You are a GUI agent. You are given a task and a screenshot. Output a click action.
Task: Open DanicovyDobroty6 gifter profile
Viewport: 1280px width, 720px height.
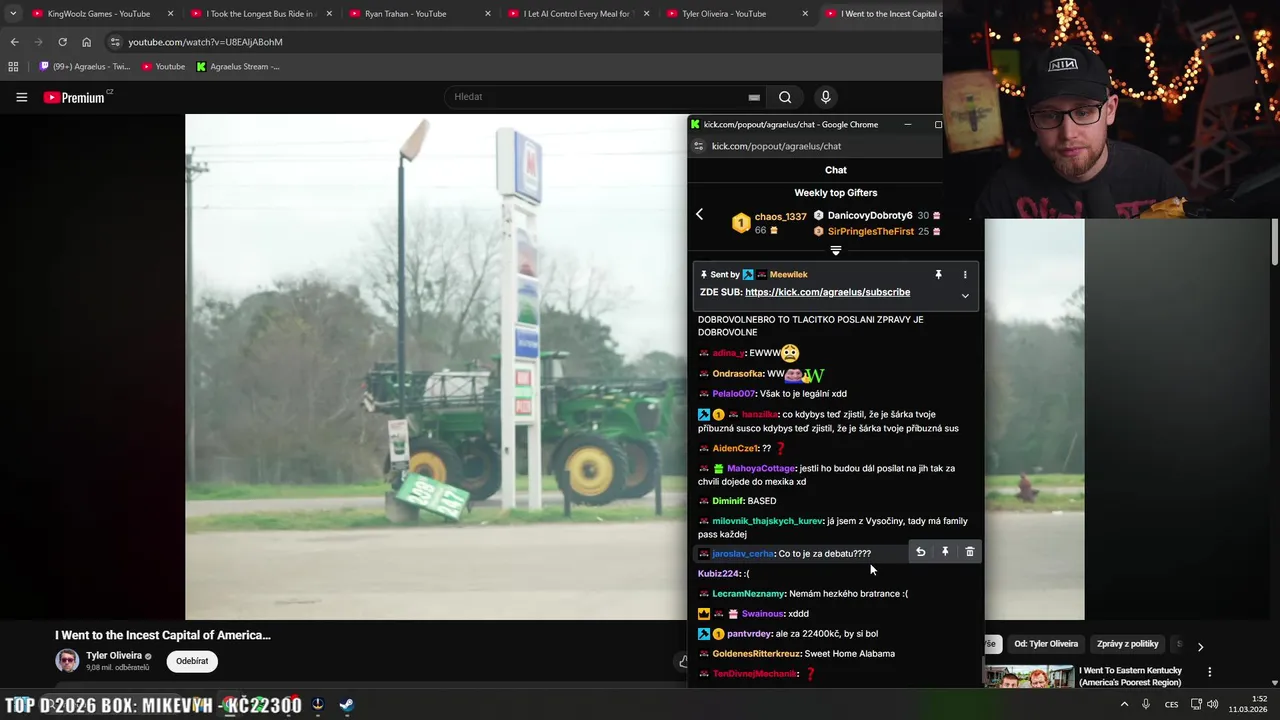[x=869, y=216]
